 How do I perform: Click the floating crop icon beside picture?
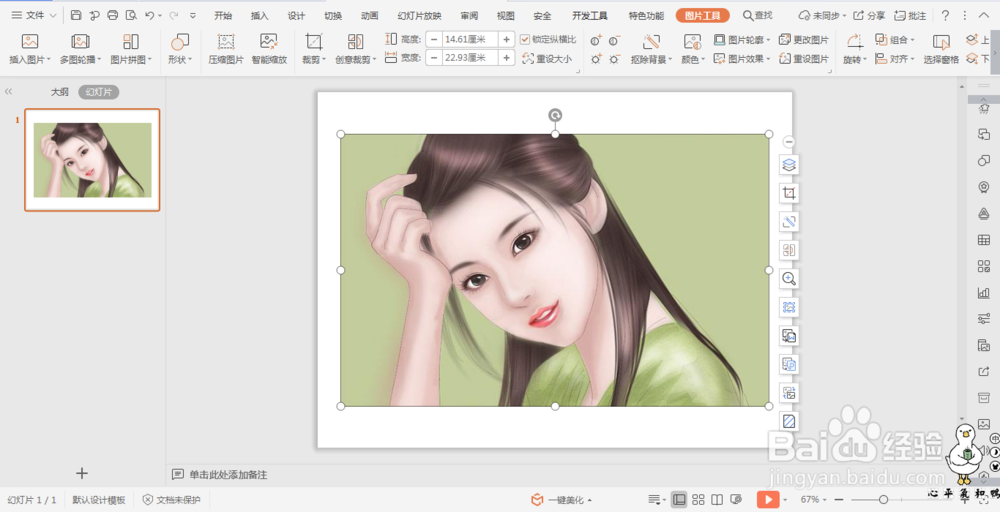[789, 193]
